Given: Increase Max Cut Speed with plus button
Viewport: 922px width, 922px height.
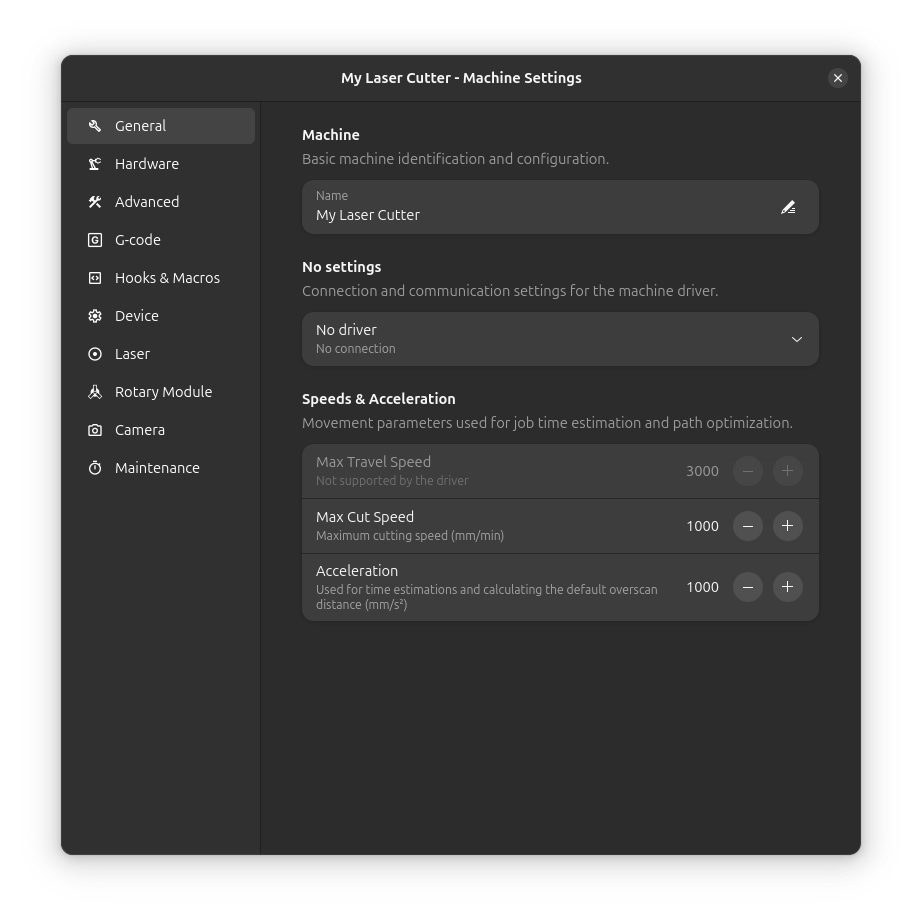Looking at the screenshot, I should [787, 526].
